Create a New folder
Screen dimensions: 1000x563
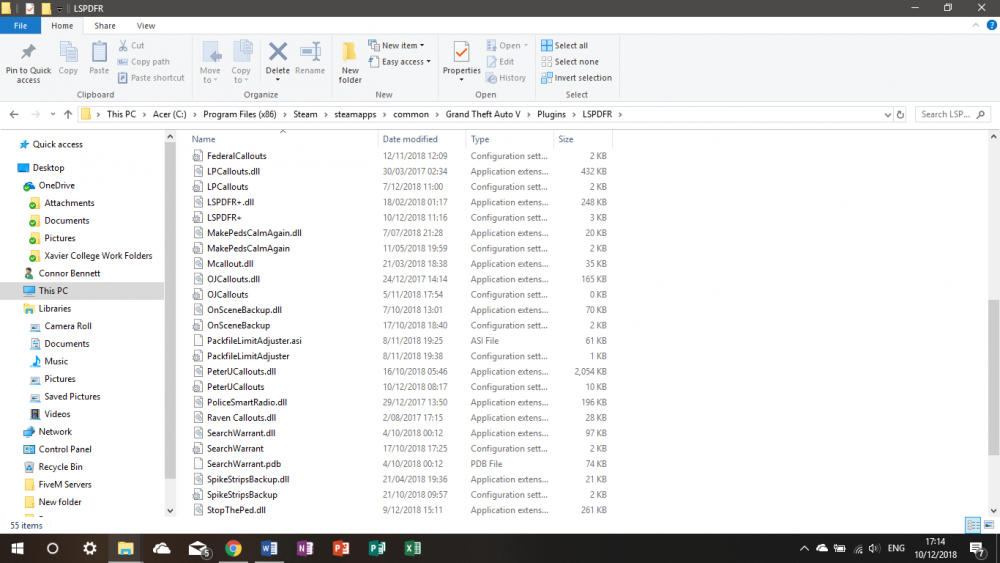pos(349,62)
